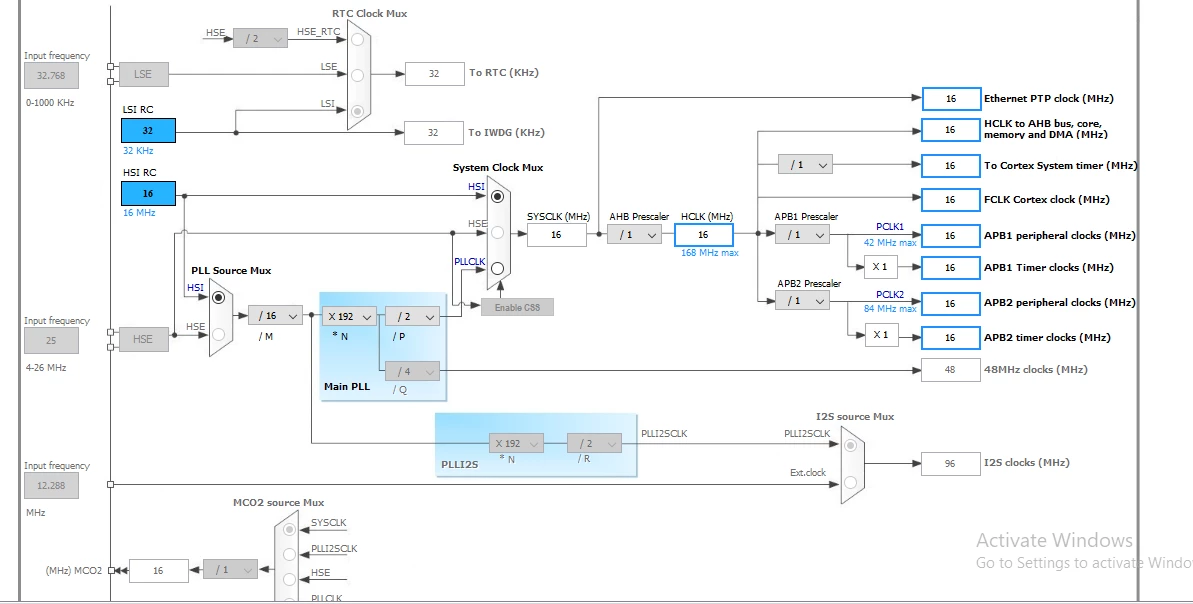Click the blue HSI RC 16 block

[x=148, y=193]
